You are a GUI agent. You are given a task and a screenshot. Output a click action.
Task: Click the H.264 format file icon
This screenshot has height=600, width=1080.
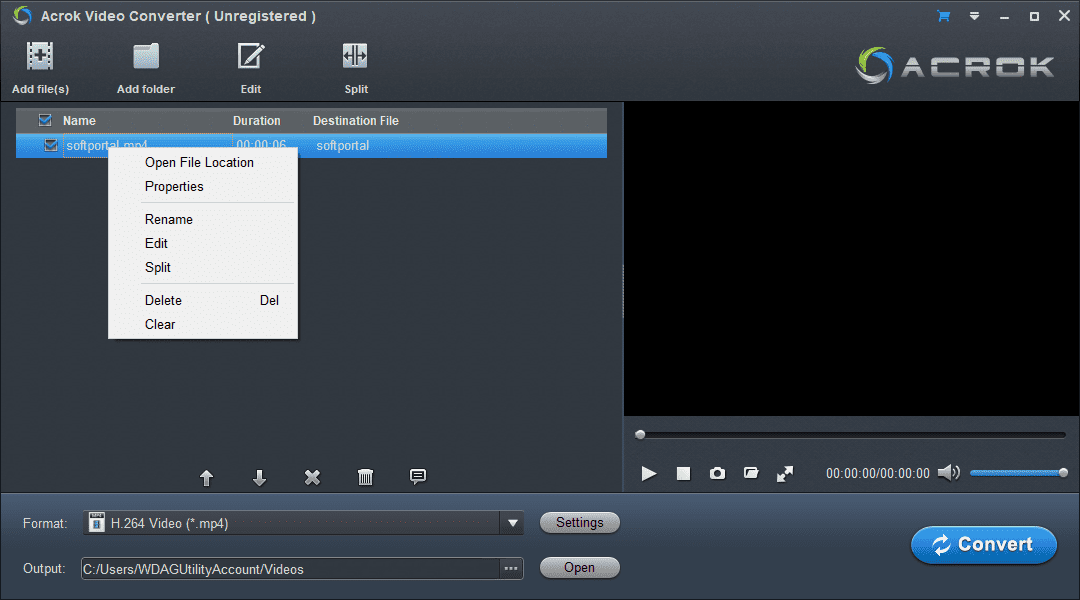(x=96, y=523)
